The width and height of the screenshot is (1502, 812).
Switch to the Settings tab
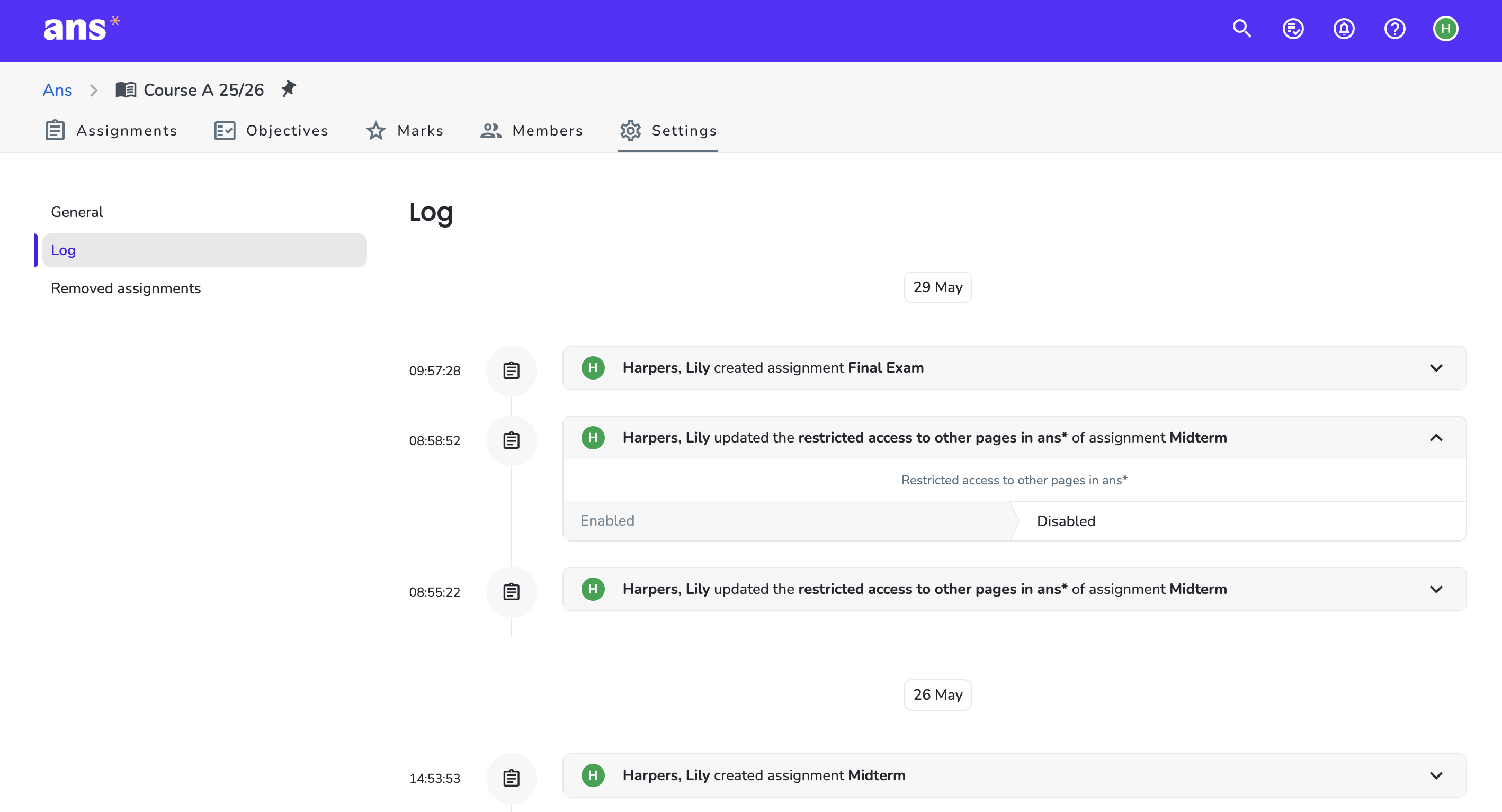668,131
